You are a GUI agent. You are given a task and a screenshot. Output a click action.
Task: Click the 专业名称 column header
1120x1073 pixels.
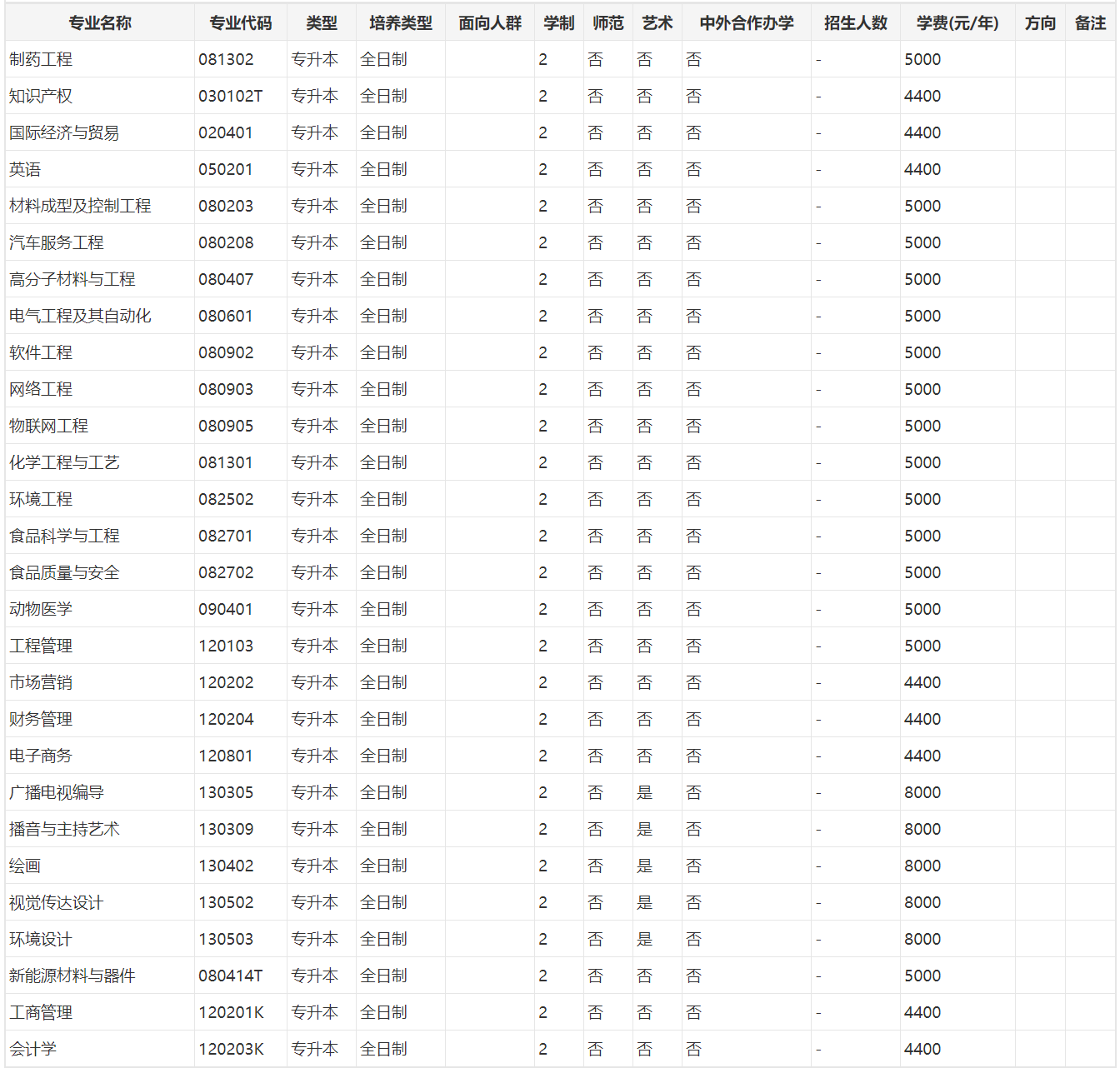[100, 23]
